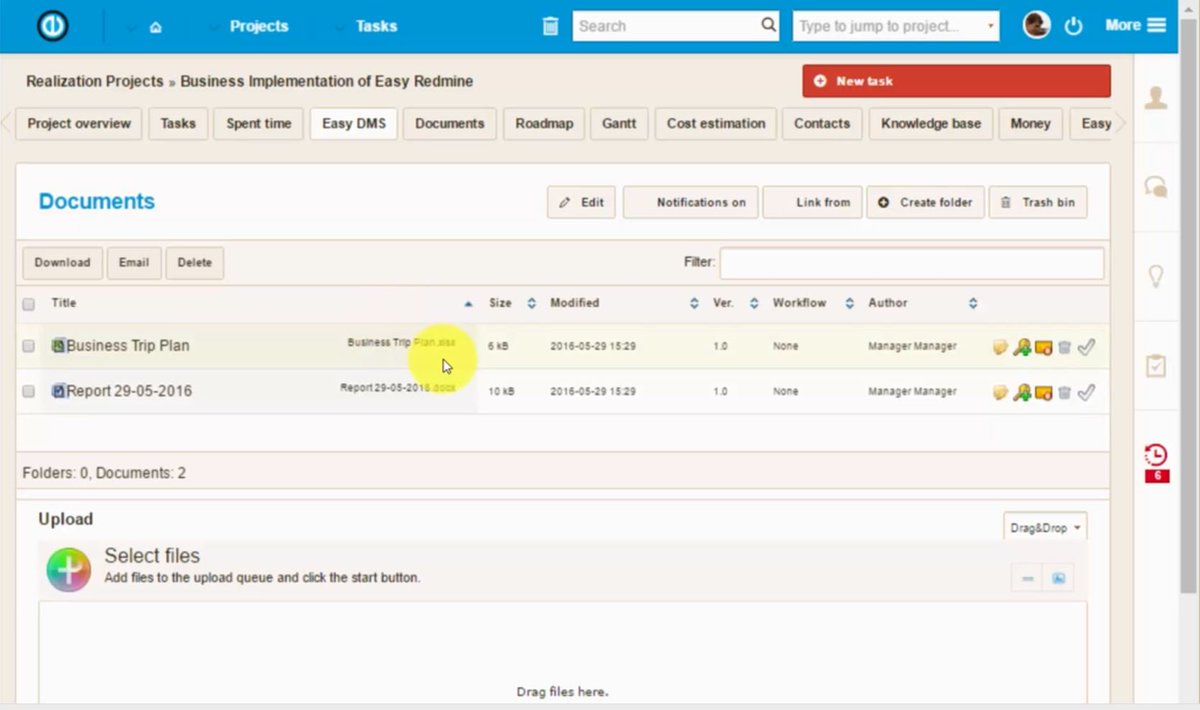The width and height of the screenshot is (1200, 710).
Task: Click the thumbnail view icon in upload panel
Action: pyautogui.click(x=1058, y=578)
